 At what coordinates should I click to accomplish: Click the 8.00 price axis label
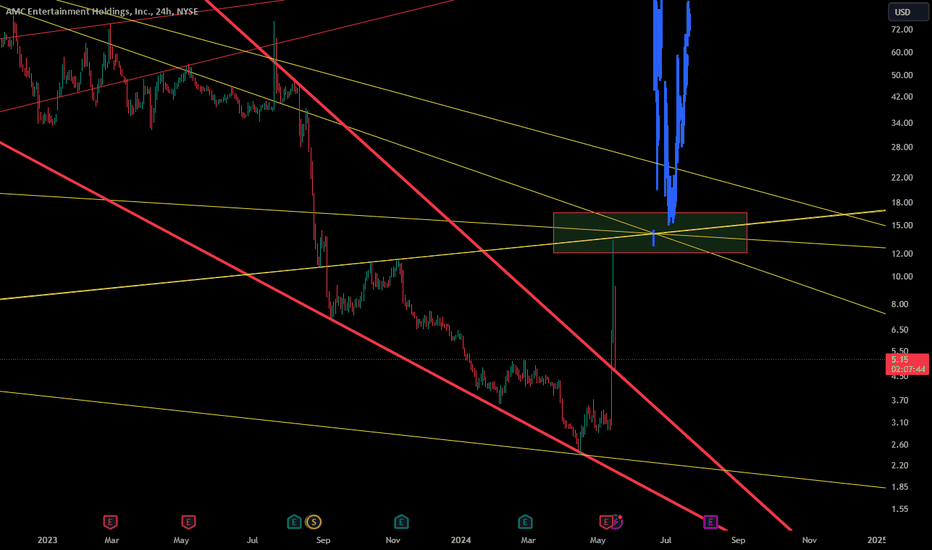[x=900, y=304]
